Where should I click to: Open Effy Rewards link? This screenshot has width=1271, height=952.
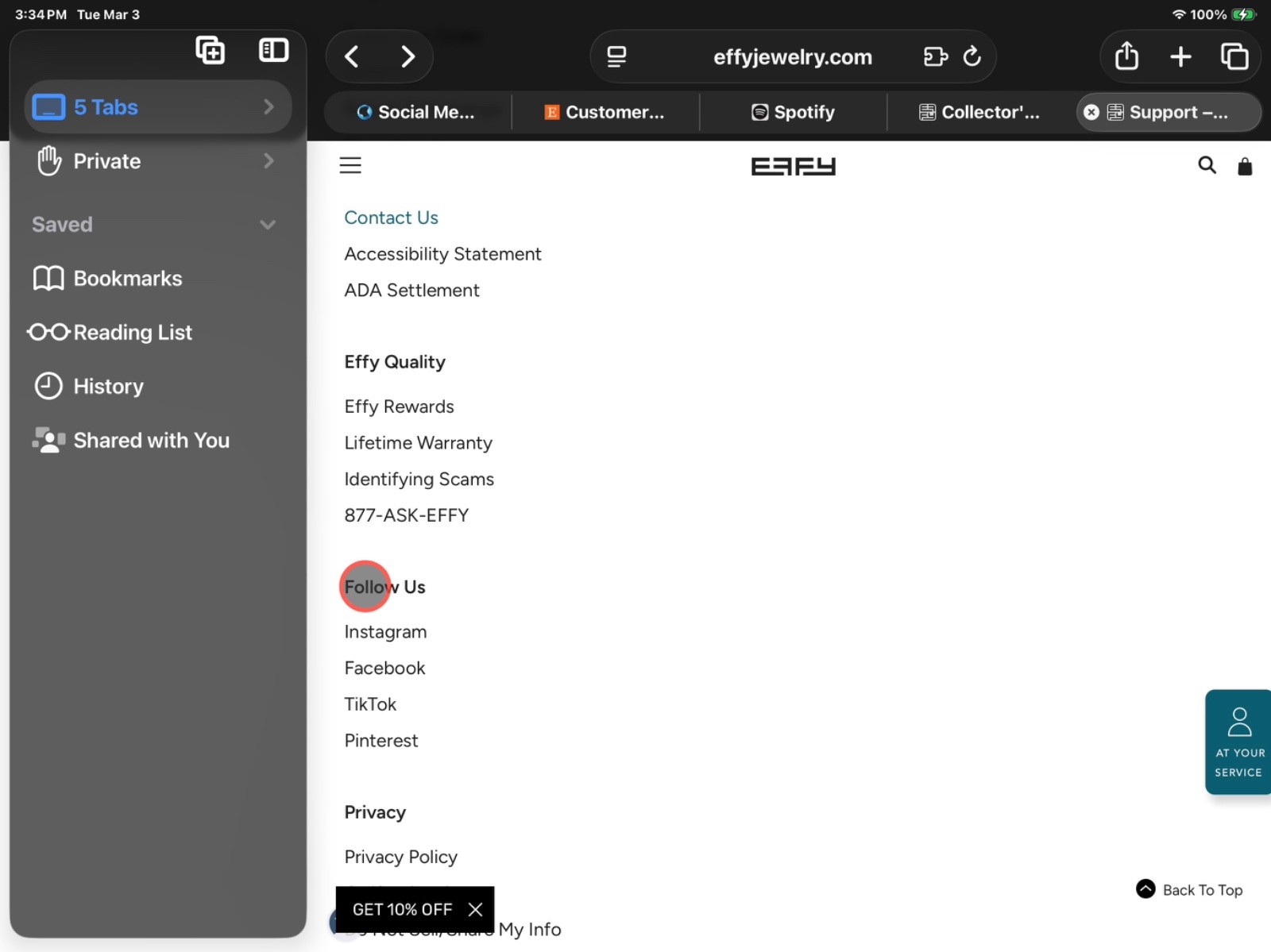pyautogui.click(x=400, y=407)
